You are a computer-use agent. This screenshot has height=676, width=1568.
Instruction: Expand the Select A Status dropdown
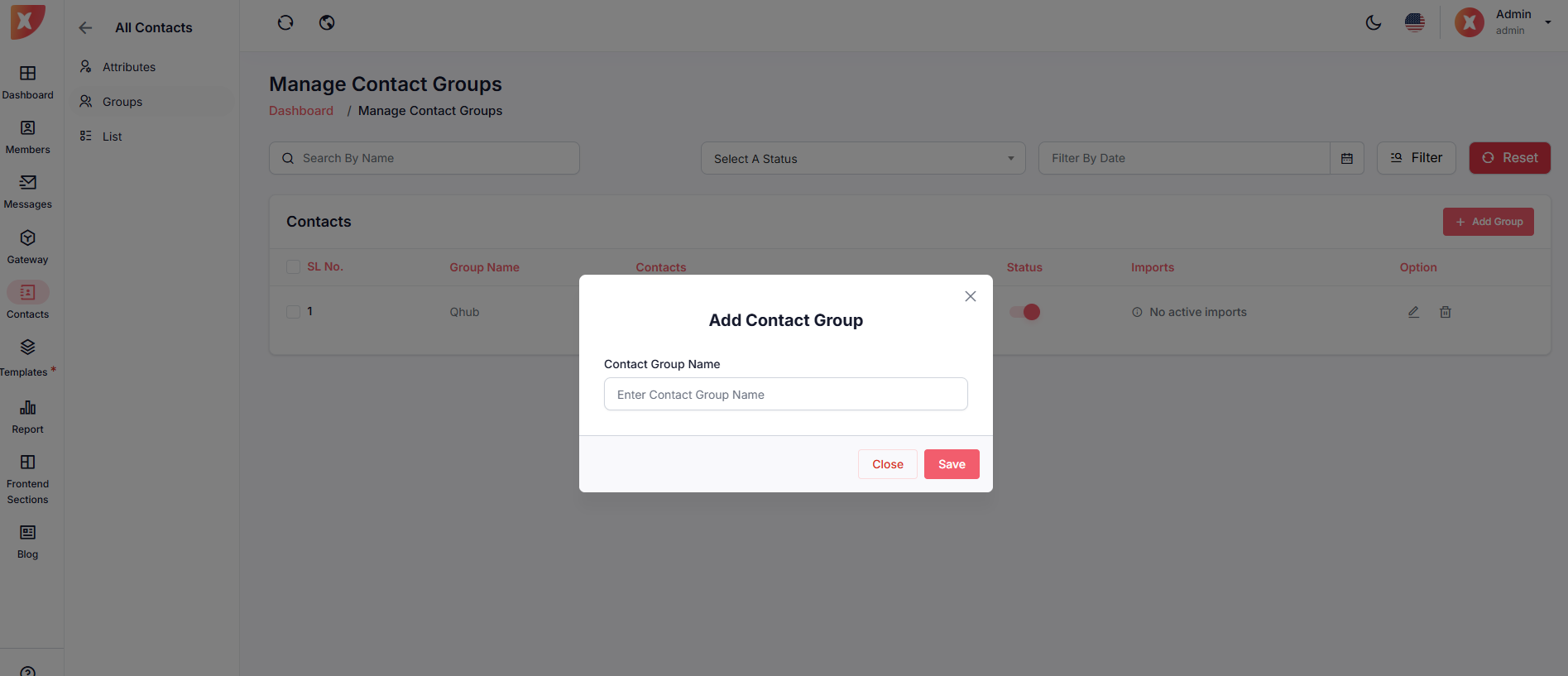(863, 158)
